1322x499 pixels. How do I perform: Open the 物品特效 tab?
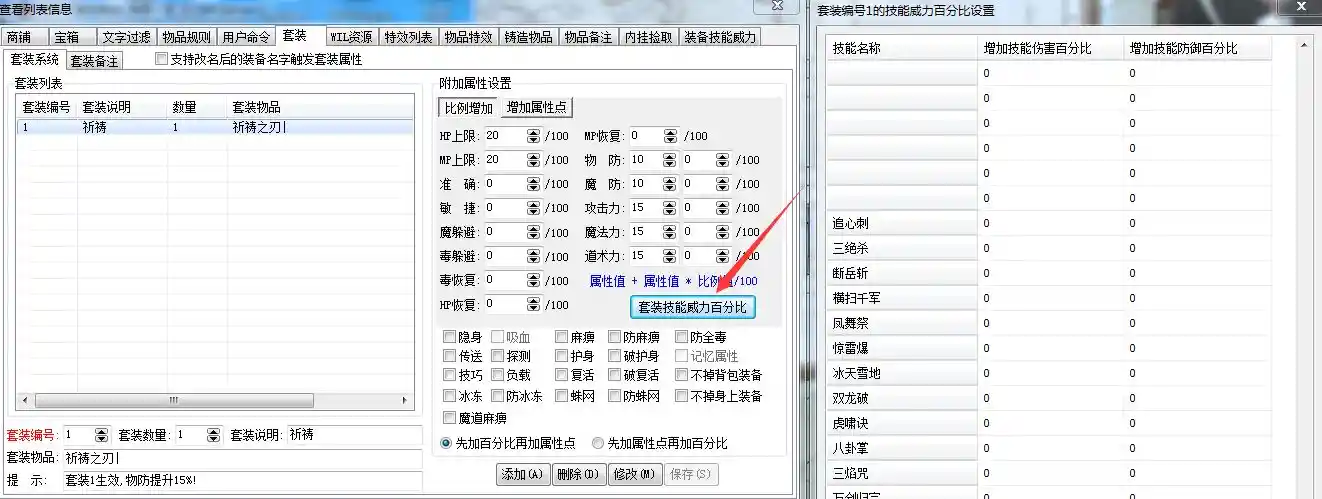pyautogui.click(x=468, y=37)
